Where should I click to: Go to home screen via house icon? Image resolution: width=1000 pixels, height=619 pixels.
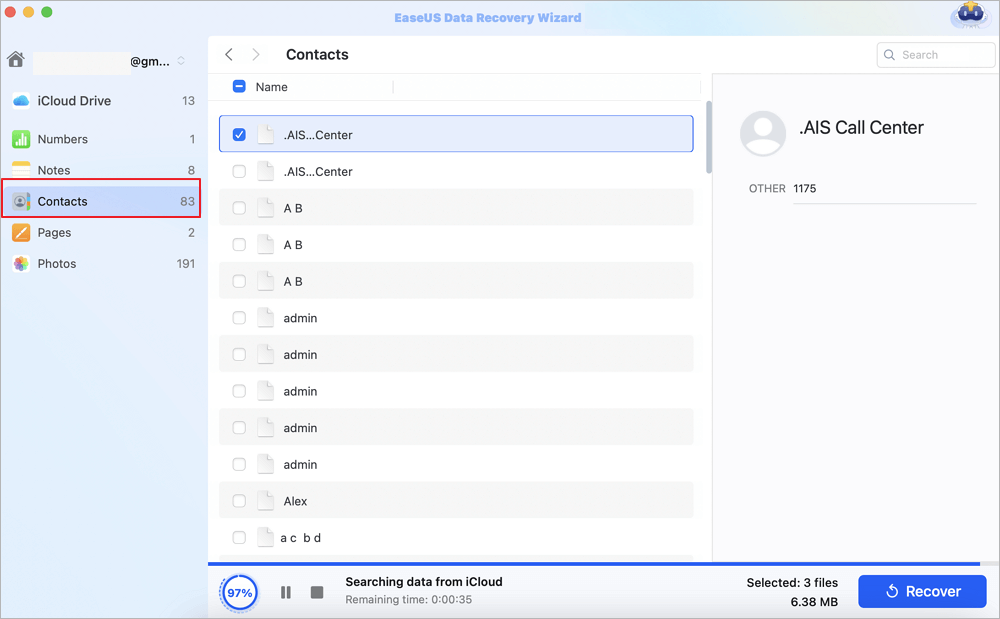[16, 60]
